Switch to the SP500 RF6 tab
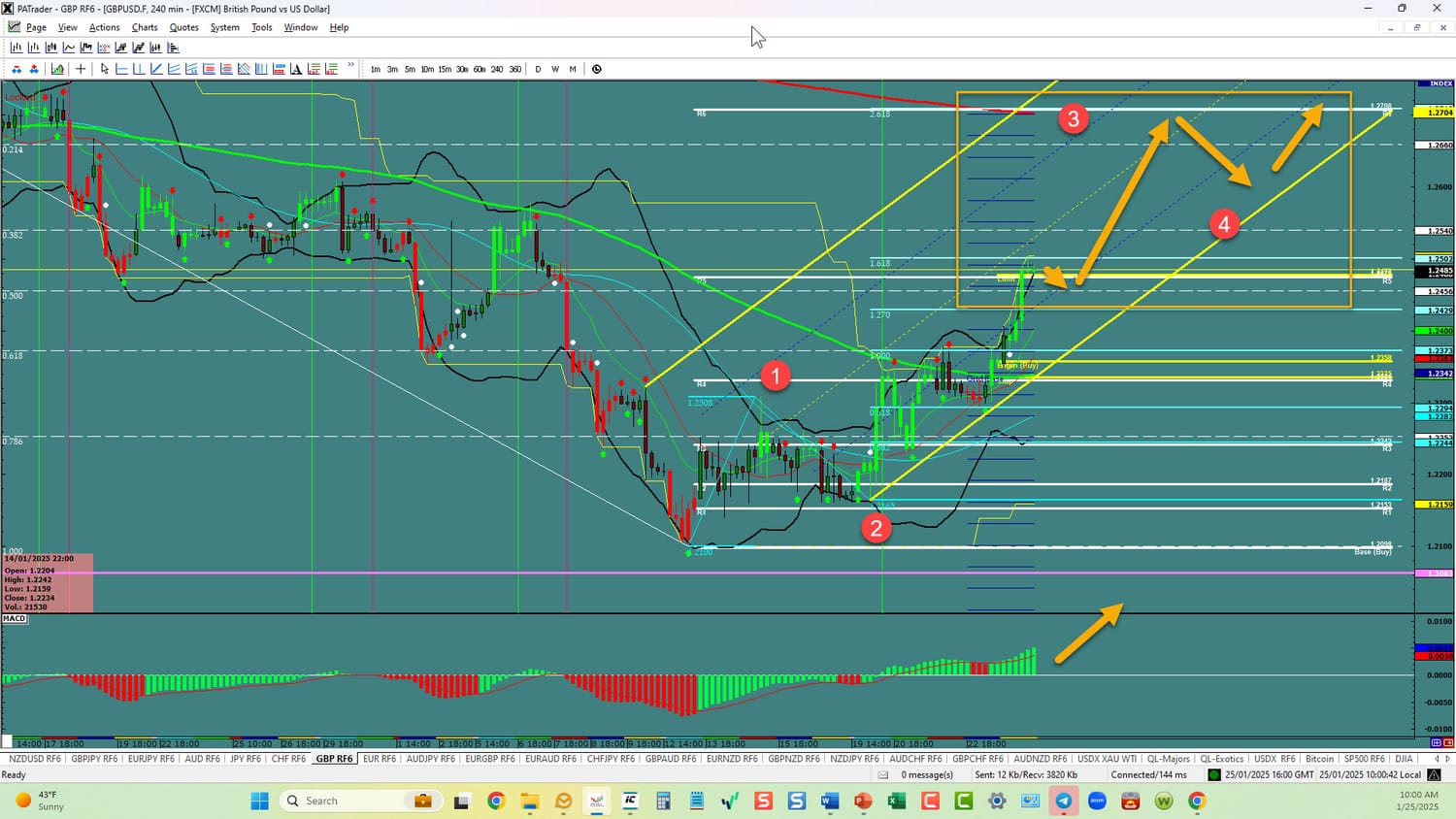The width and height of the screenshot is (1456, 819). point(1364,759)
